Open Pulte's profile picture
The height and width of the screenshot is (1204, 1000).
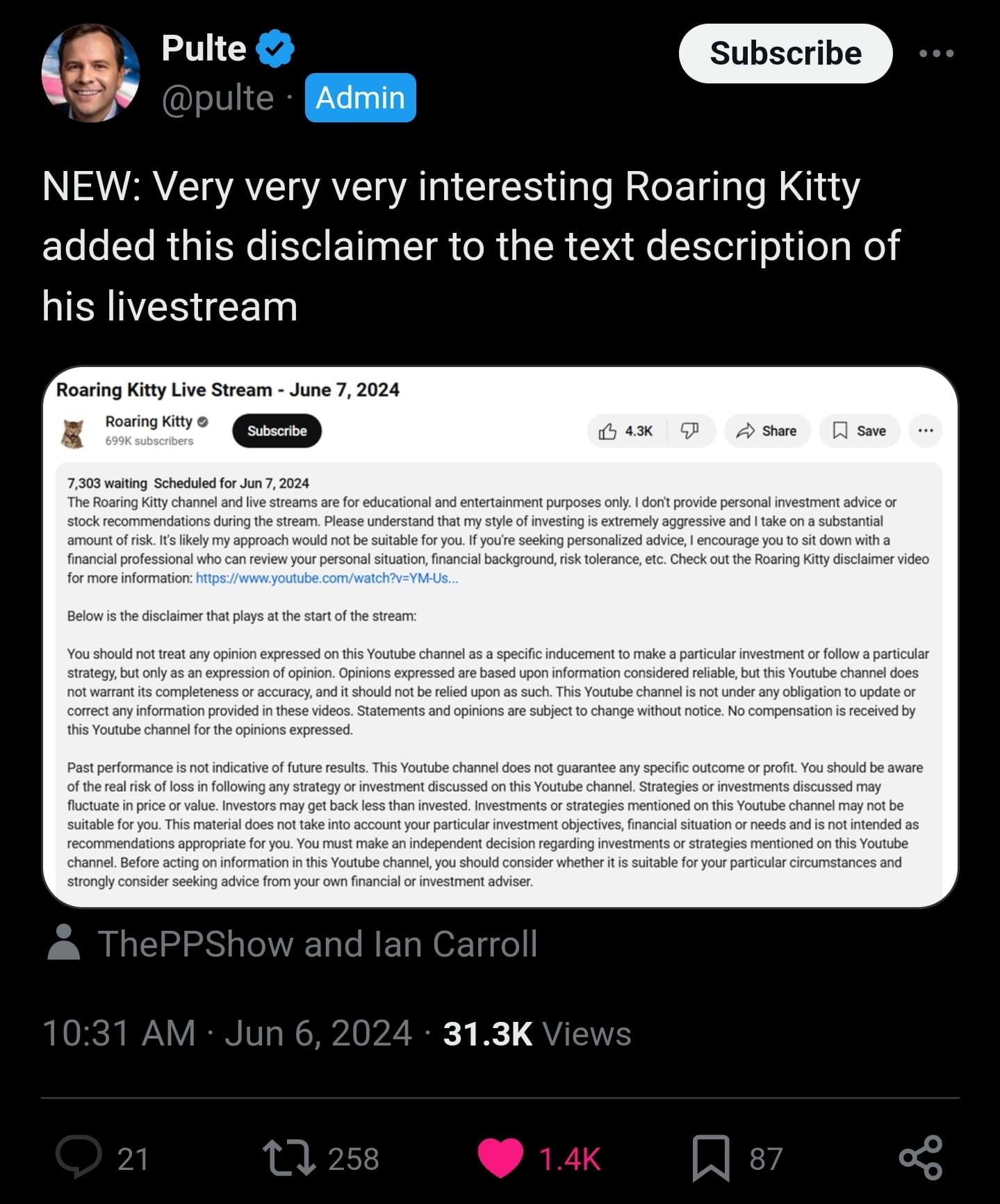pyautogui.click(x=90, y=73)
